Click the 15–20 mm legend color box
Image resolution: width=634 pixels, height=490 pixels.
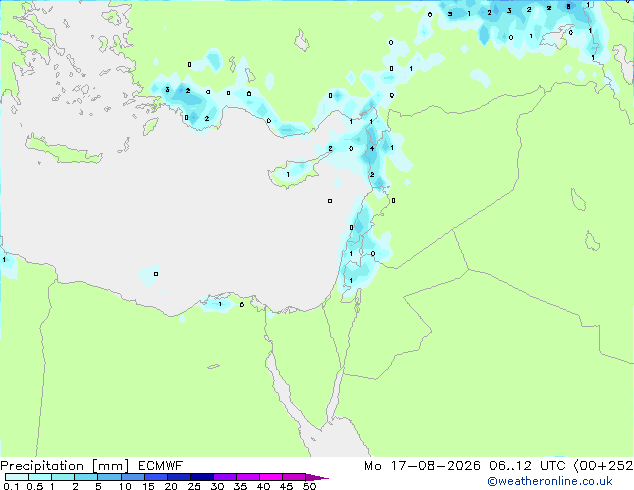pyautogui.click(x=155, y=477)
